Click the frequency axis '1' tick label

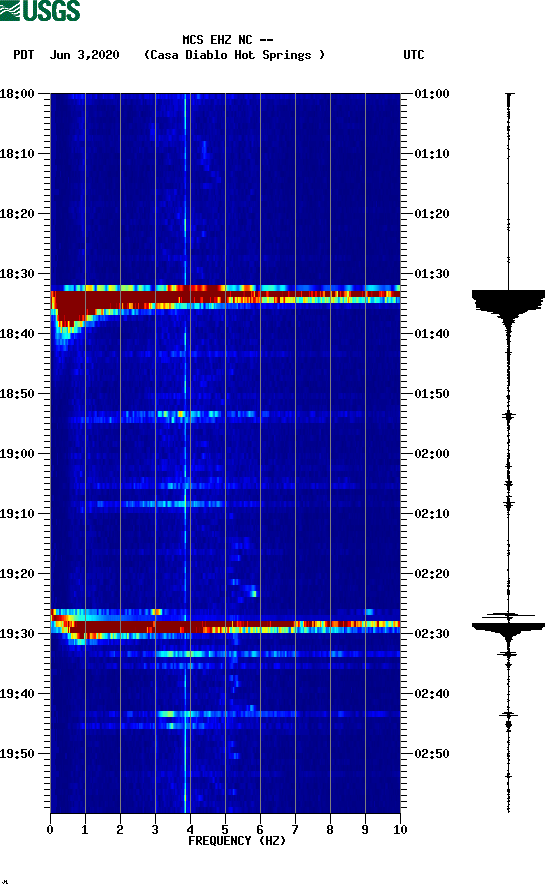(x=85, y=830)
